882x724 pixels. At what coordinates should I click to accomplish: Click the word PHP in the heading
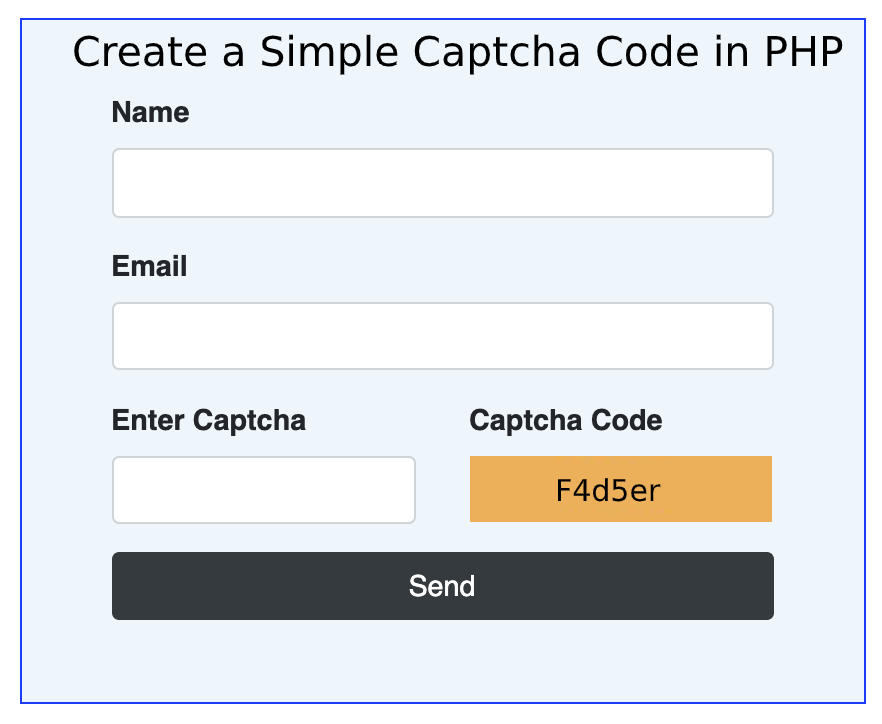pyautogui.click(x=804, y=52)
